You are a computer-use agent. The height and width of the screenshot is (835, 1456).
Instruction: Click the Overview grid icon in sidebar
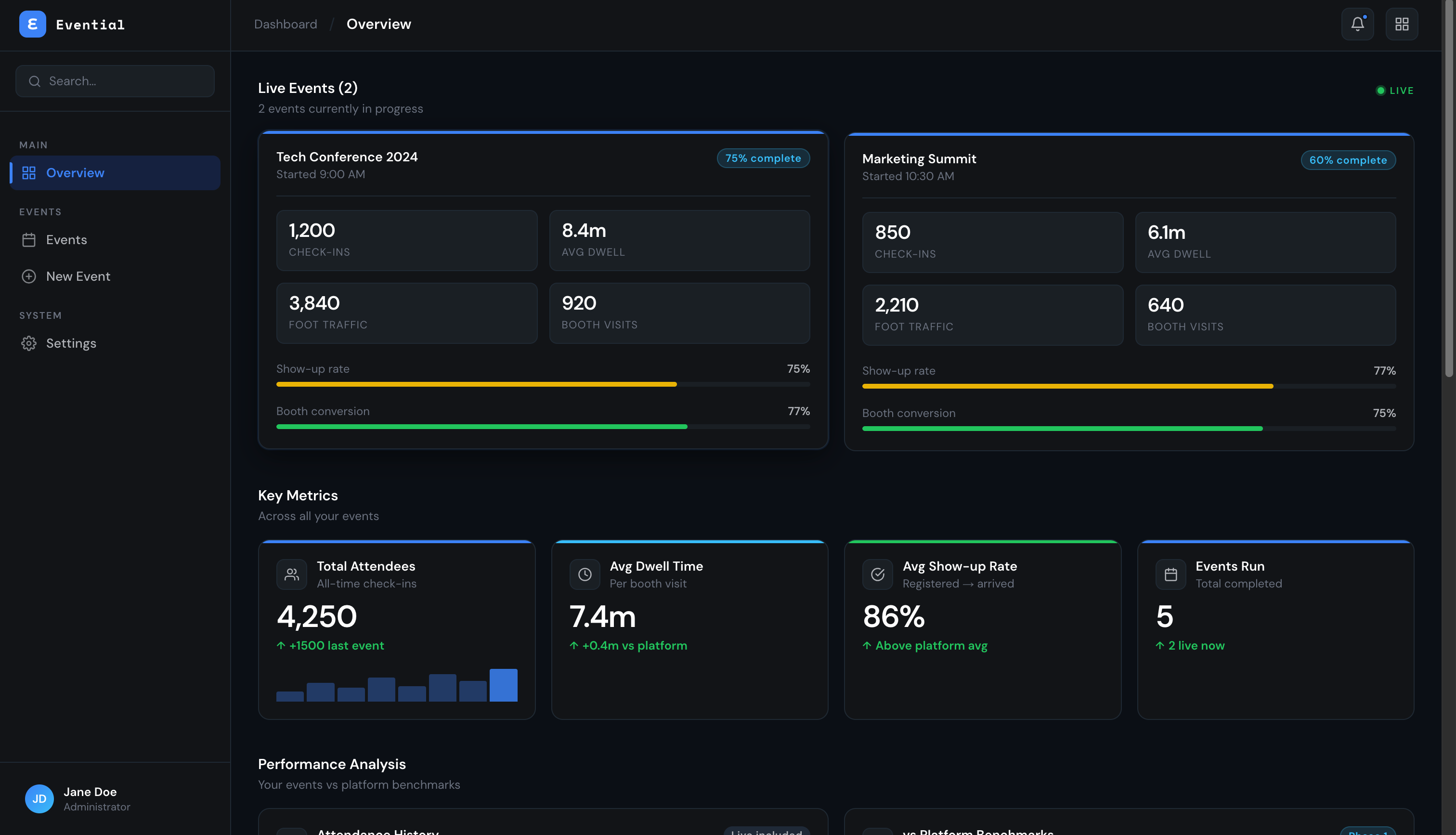[29, 172]
